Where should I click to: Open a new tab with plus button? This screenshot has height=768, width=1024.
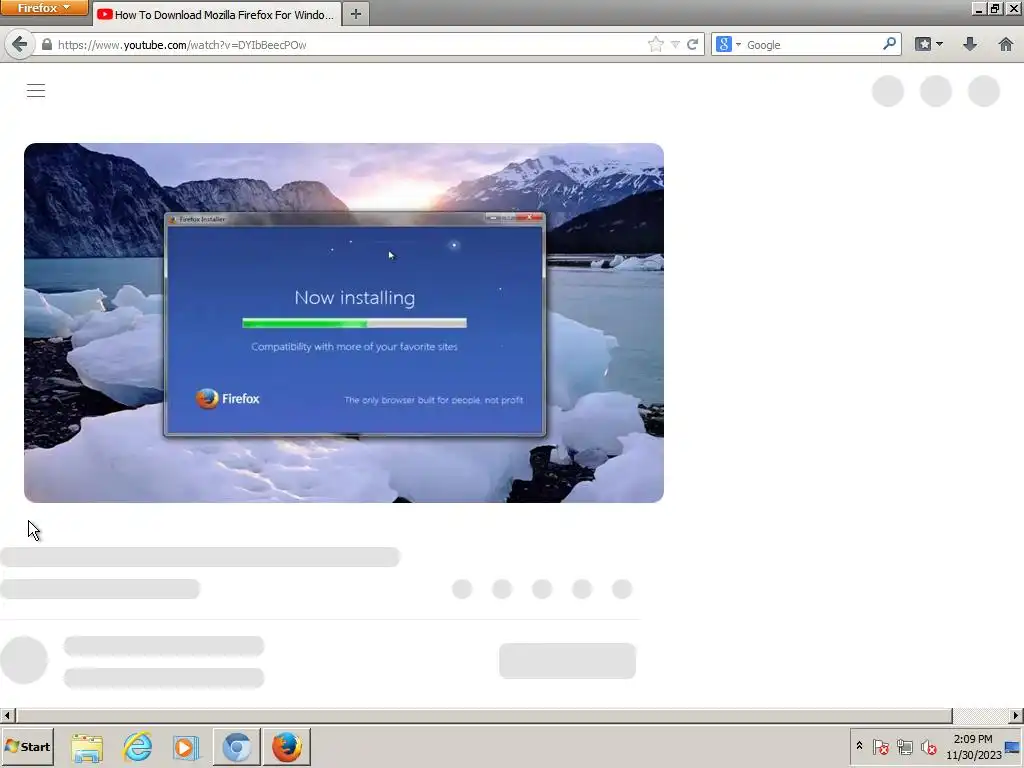tap(356, 14)
